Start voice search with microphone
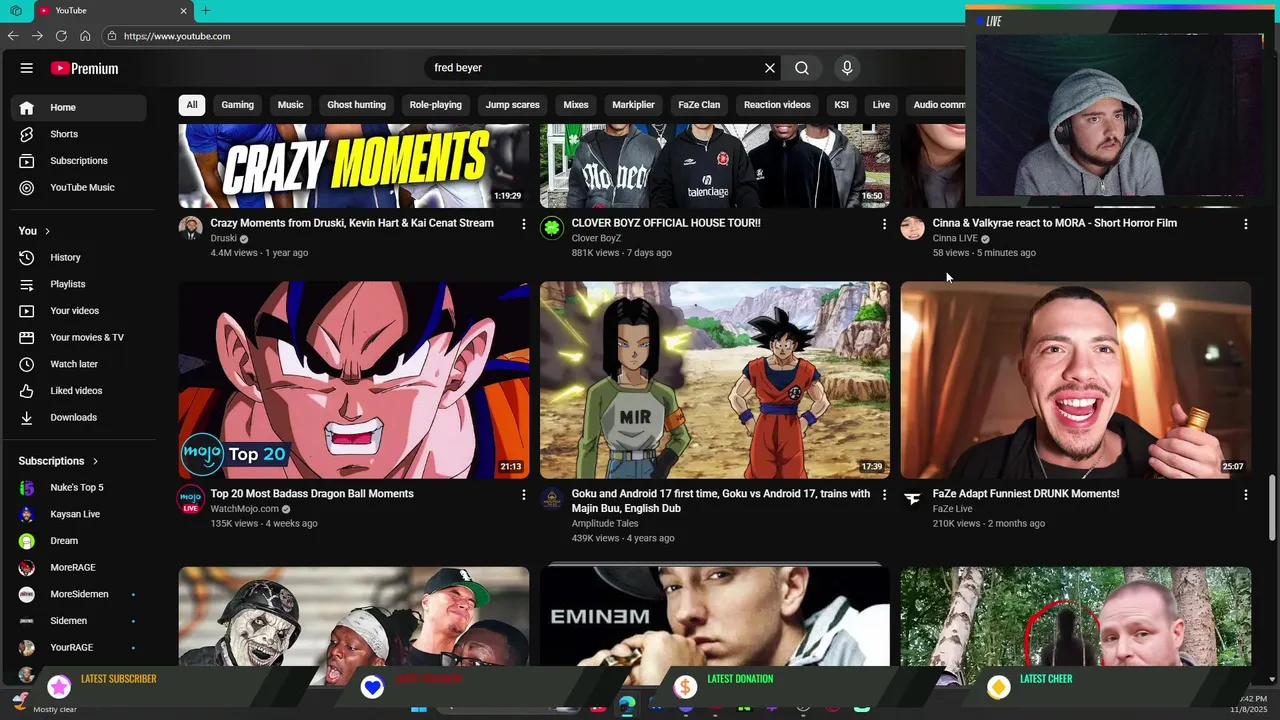Image resolution: width=1280 pixels, height=720 pixels. pos(847,68)
